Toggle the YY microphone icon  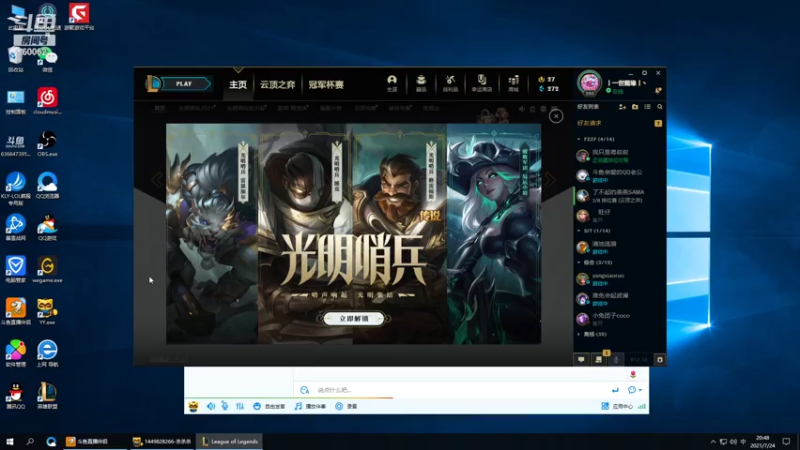[x=225, y=407]
